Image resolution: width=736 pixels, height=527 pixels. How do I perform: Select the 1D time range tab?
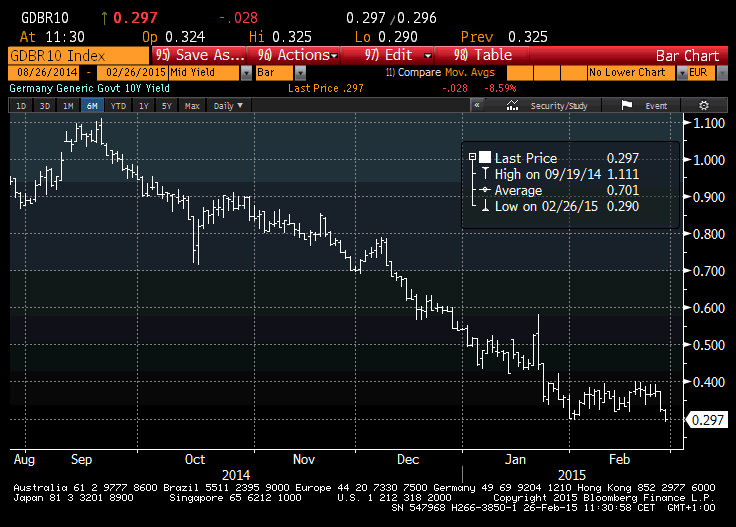21,106
